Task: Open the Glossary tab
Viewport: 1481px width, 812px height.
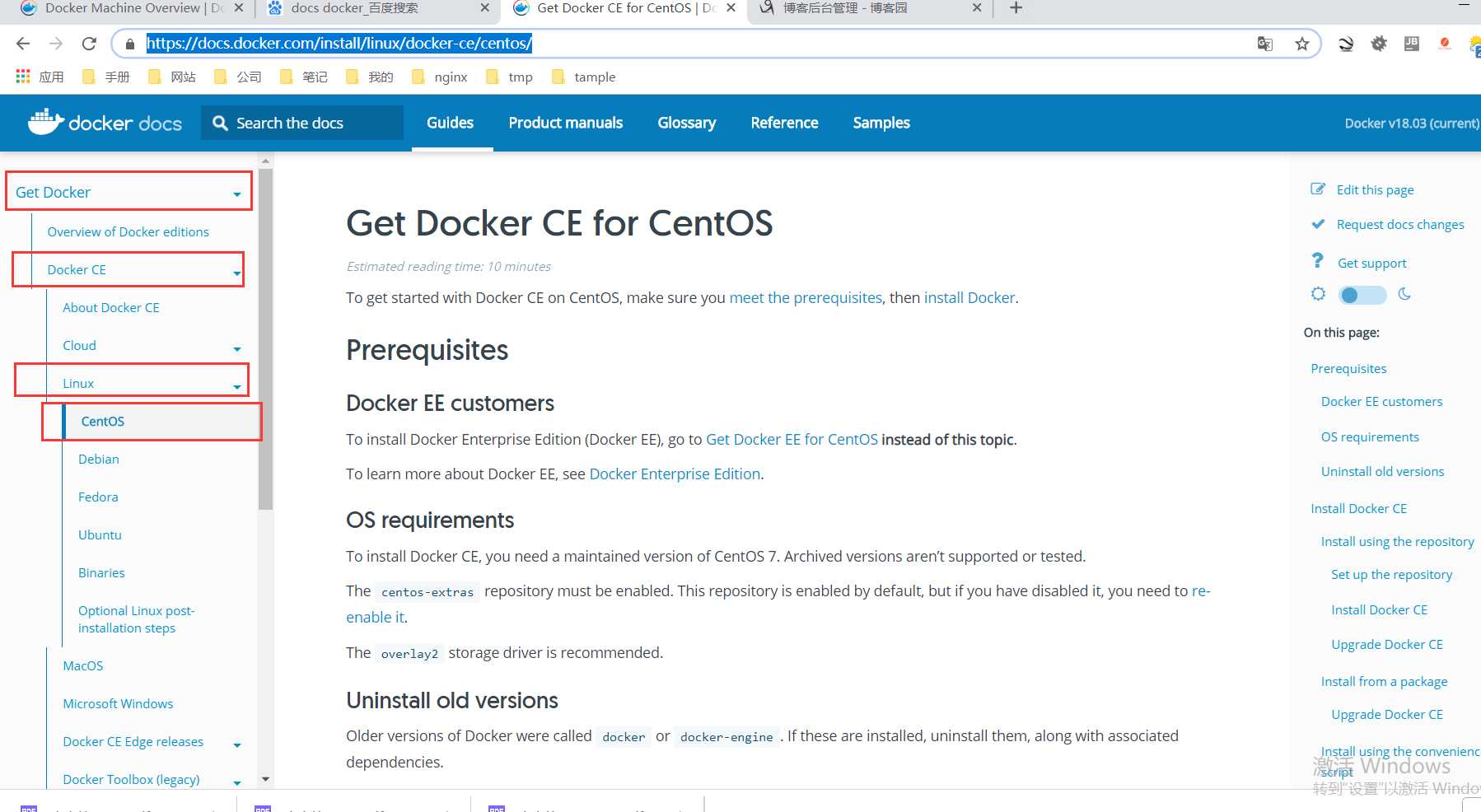Action: (x=687, y=123)
